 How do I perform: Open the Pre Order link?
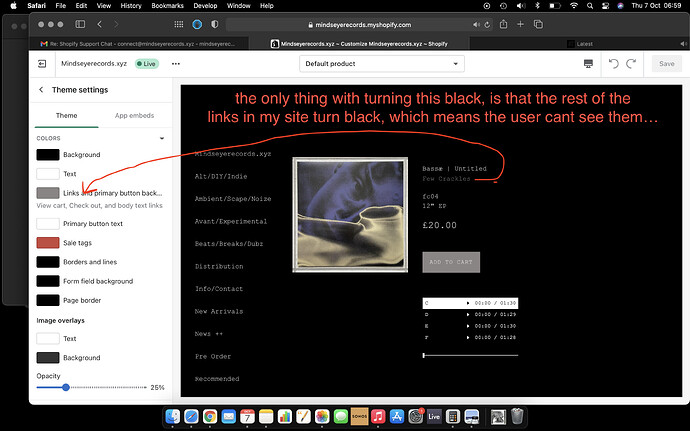[x=213, y=356]
